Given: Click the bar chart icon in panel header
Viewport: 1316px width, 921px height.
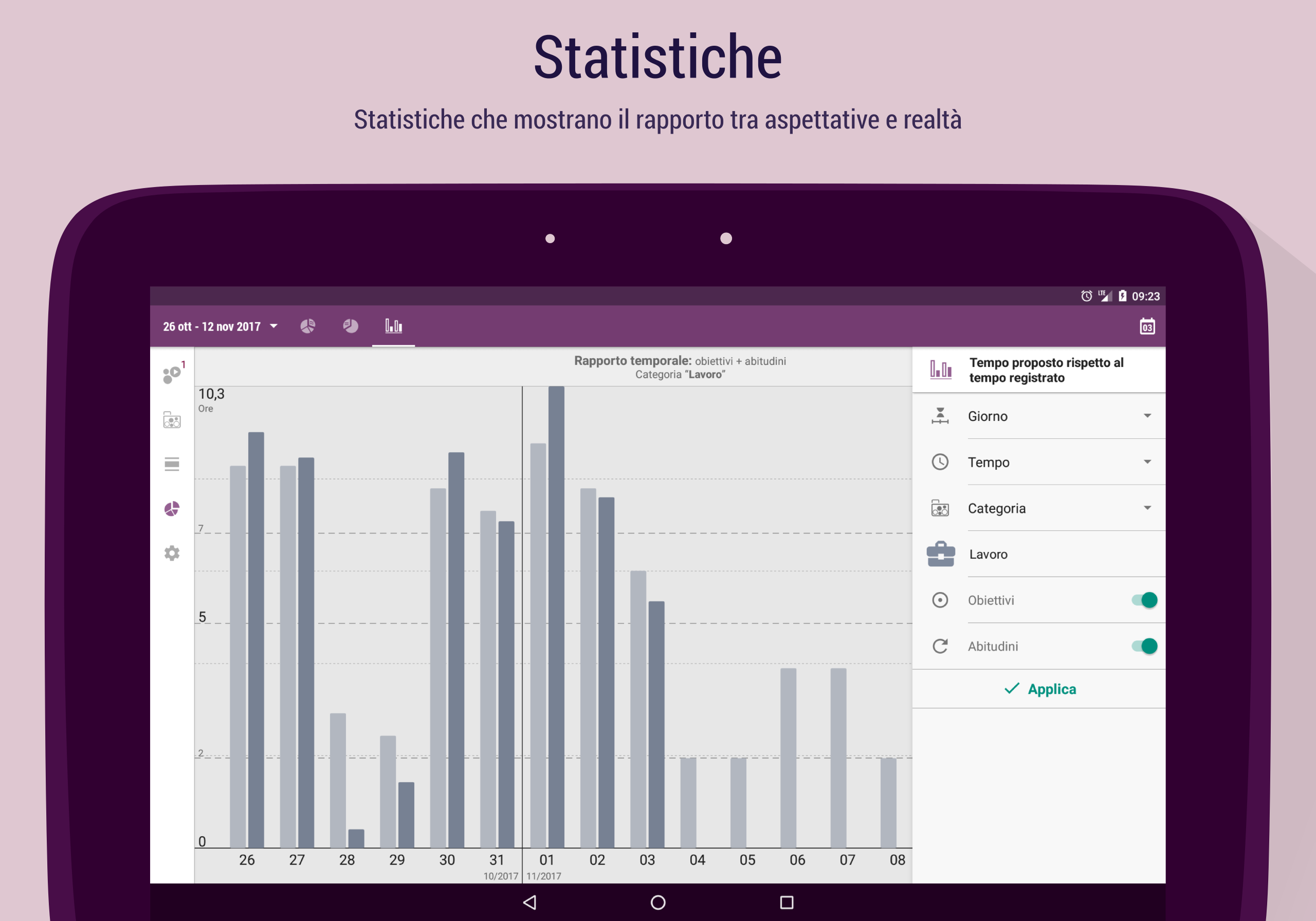Looking at the screenshot, I should pos(941,369).
